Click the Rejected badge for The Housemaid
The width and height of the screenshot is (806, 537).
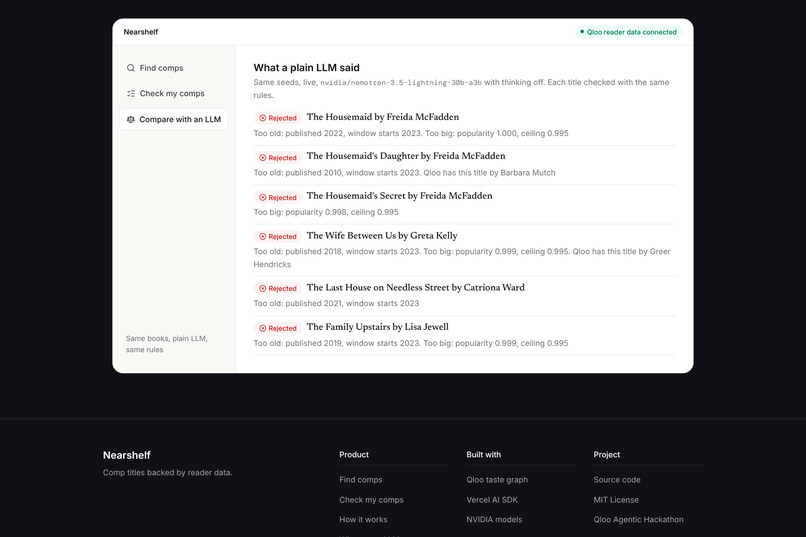pos(278,118)
